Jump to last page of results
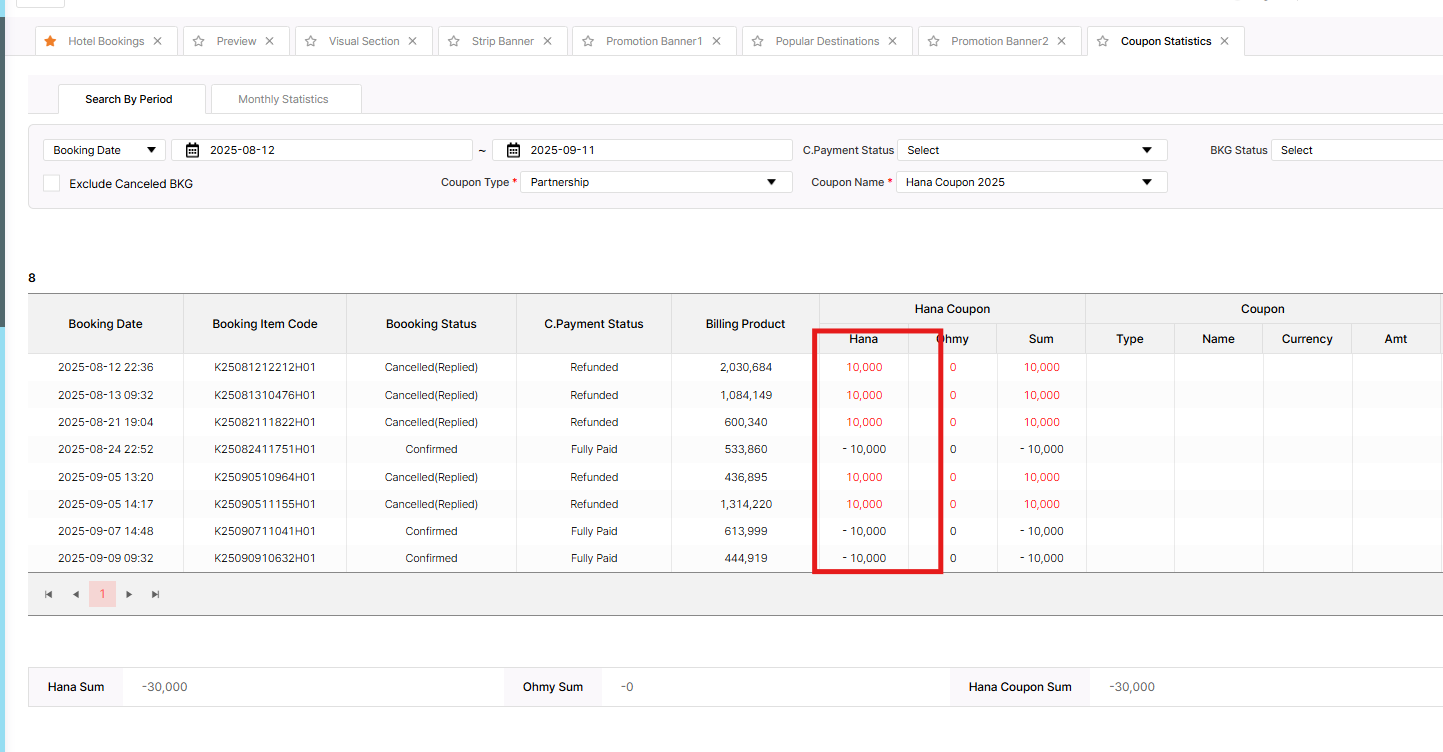This screenshot has height=752, width=1443. pos(155,594)
